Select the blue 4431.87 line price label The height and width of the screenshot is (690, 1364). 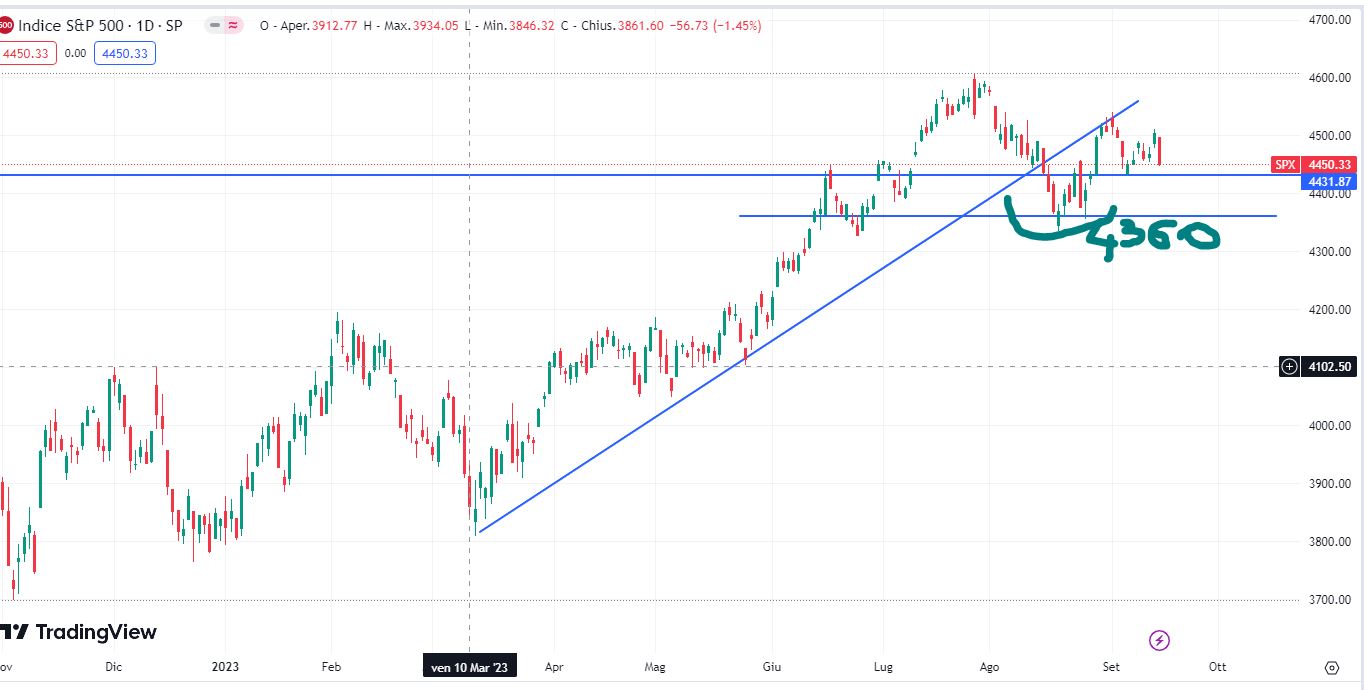(1330, 182)
